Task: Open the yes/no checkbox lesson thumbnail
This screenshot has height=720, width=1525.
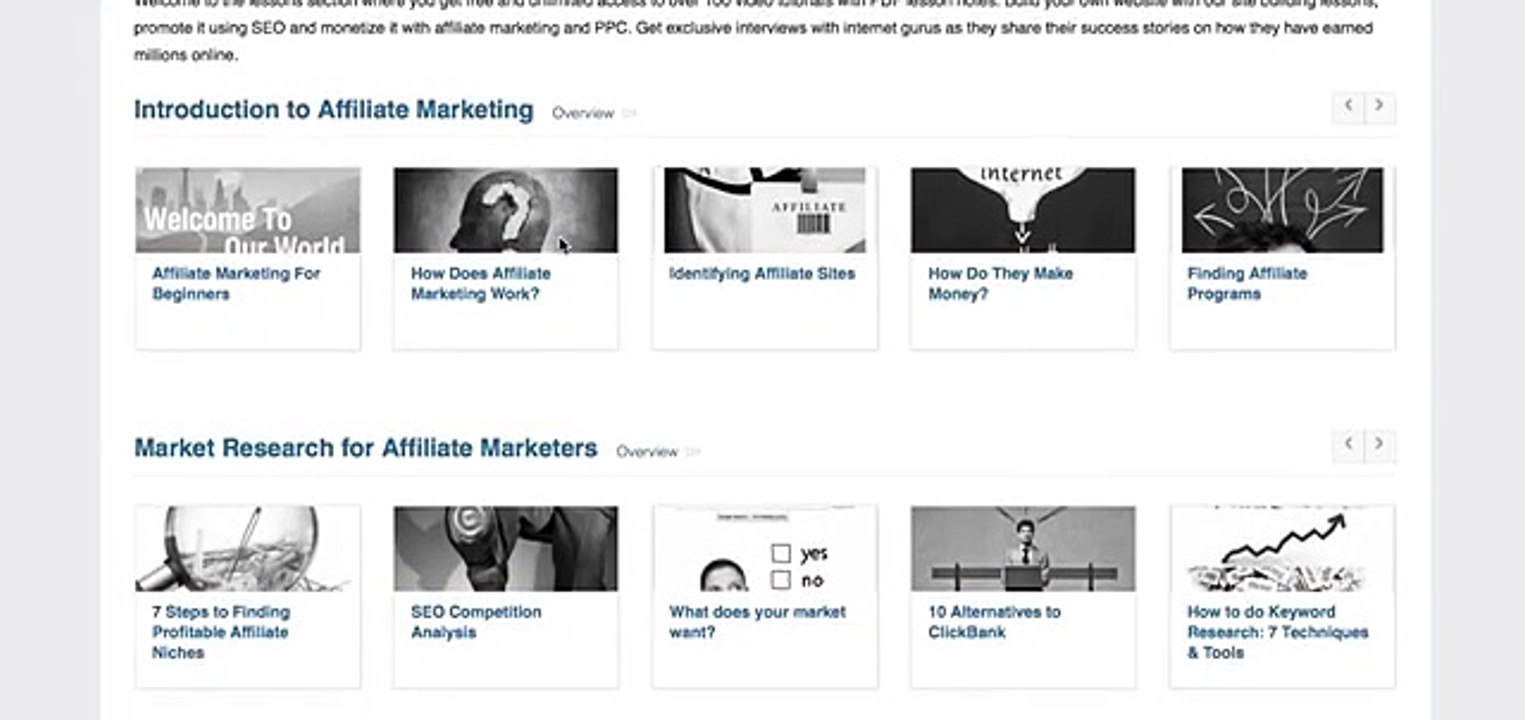Action: [x=765, y=549]
